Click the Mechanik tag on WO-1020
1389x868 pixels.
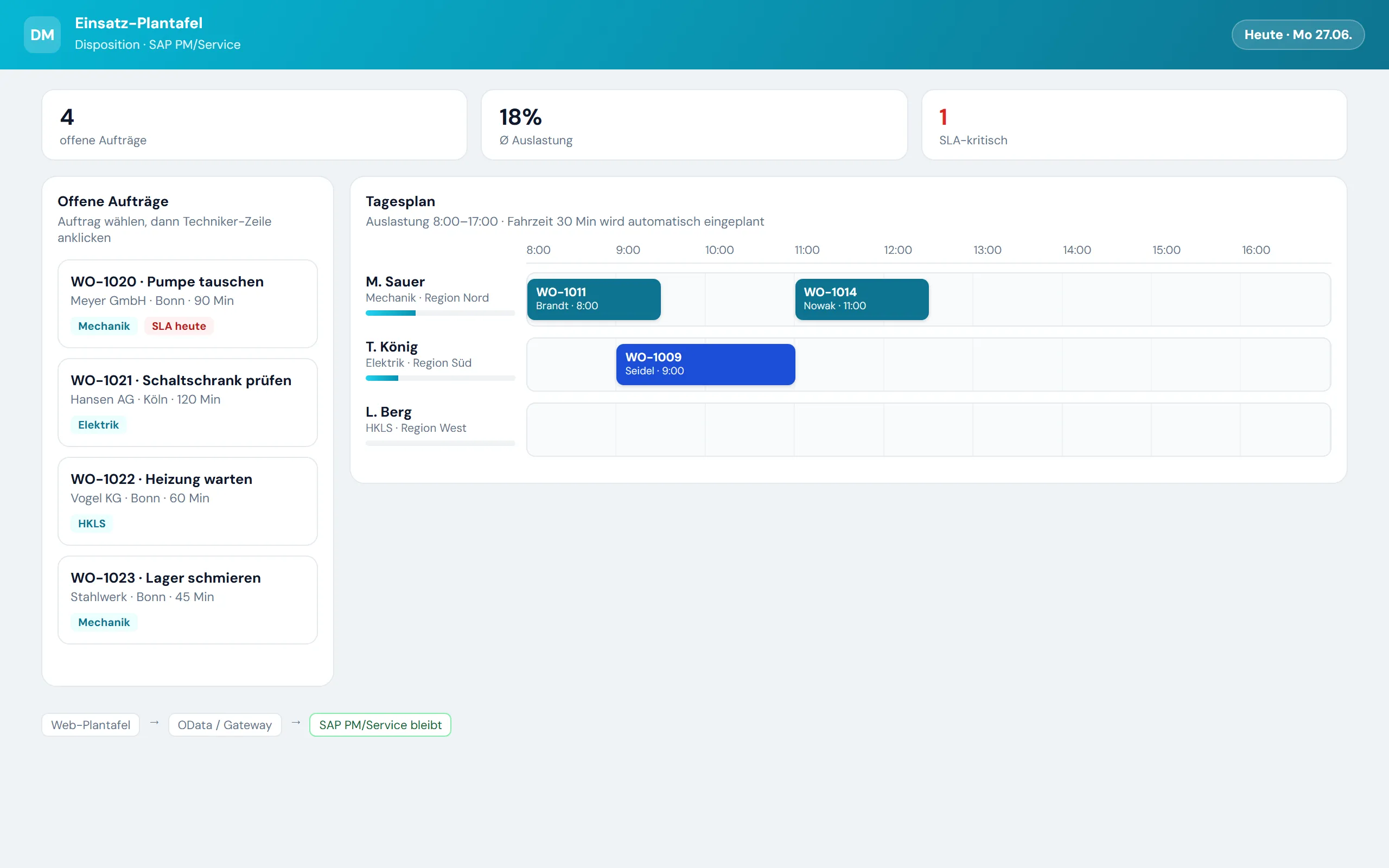click(104, 326)
